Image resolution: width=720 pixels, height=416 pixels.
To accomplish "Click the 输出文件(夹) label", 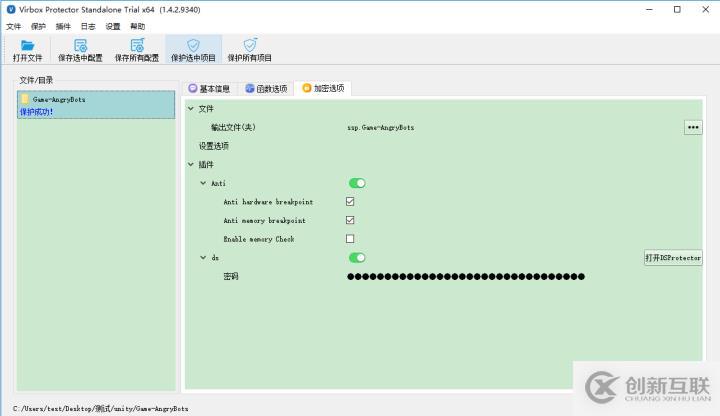I will coord(233,127).
